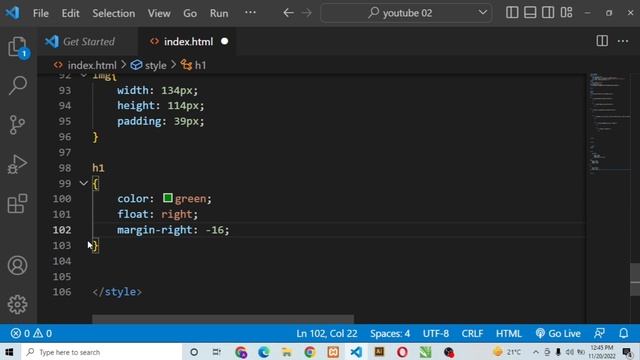Toggle secondary side bar layout icon
Screen dimensions: 640x360
(x=548, y=13)
